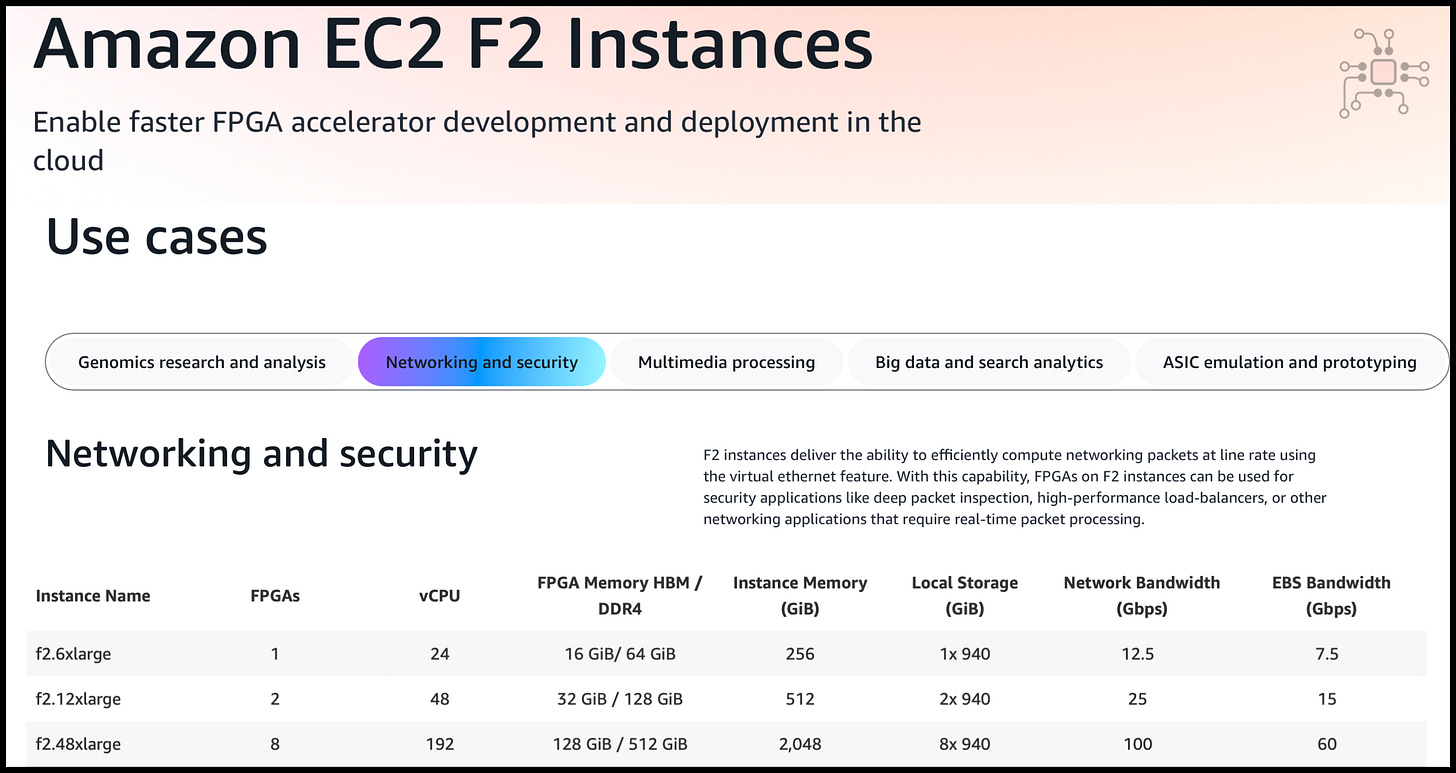Image resolution: width=1456 pixels, height=773 pixels.
Task: Click the Use cases heading
Action: tap(157, 237)
